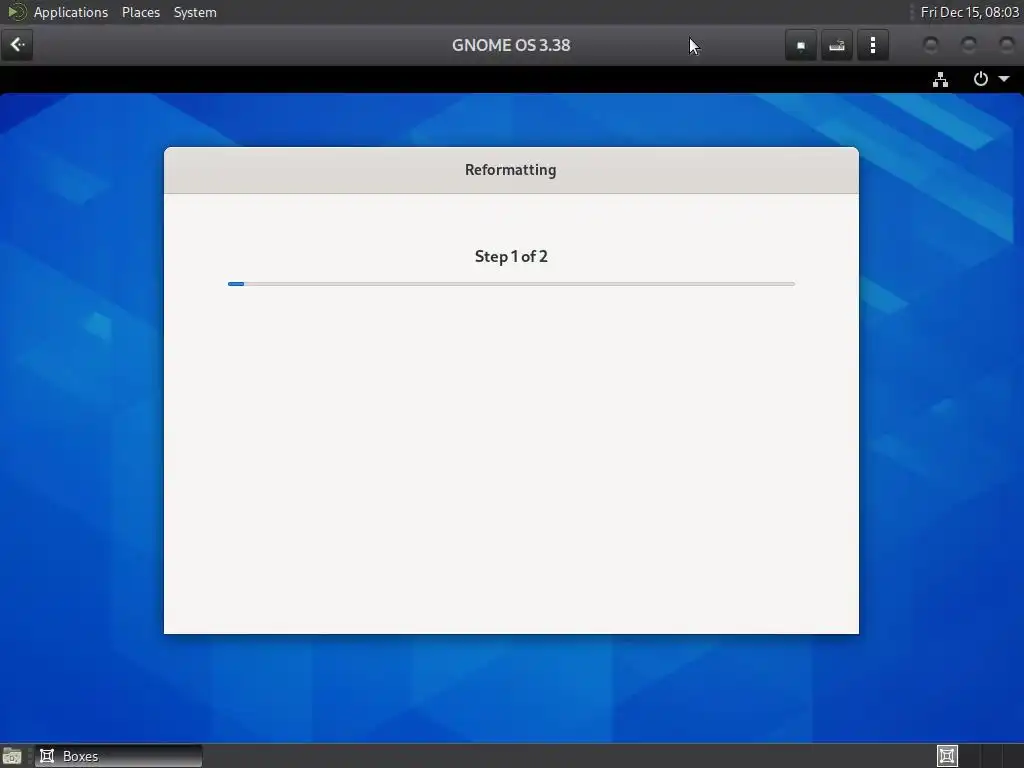Open the three-dot menu in Boxes
Screen dimensions: 1024x768
coord(872,45)
